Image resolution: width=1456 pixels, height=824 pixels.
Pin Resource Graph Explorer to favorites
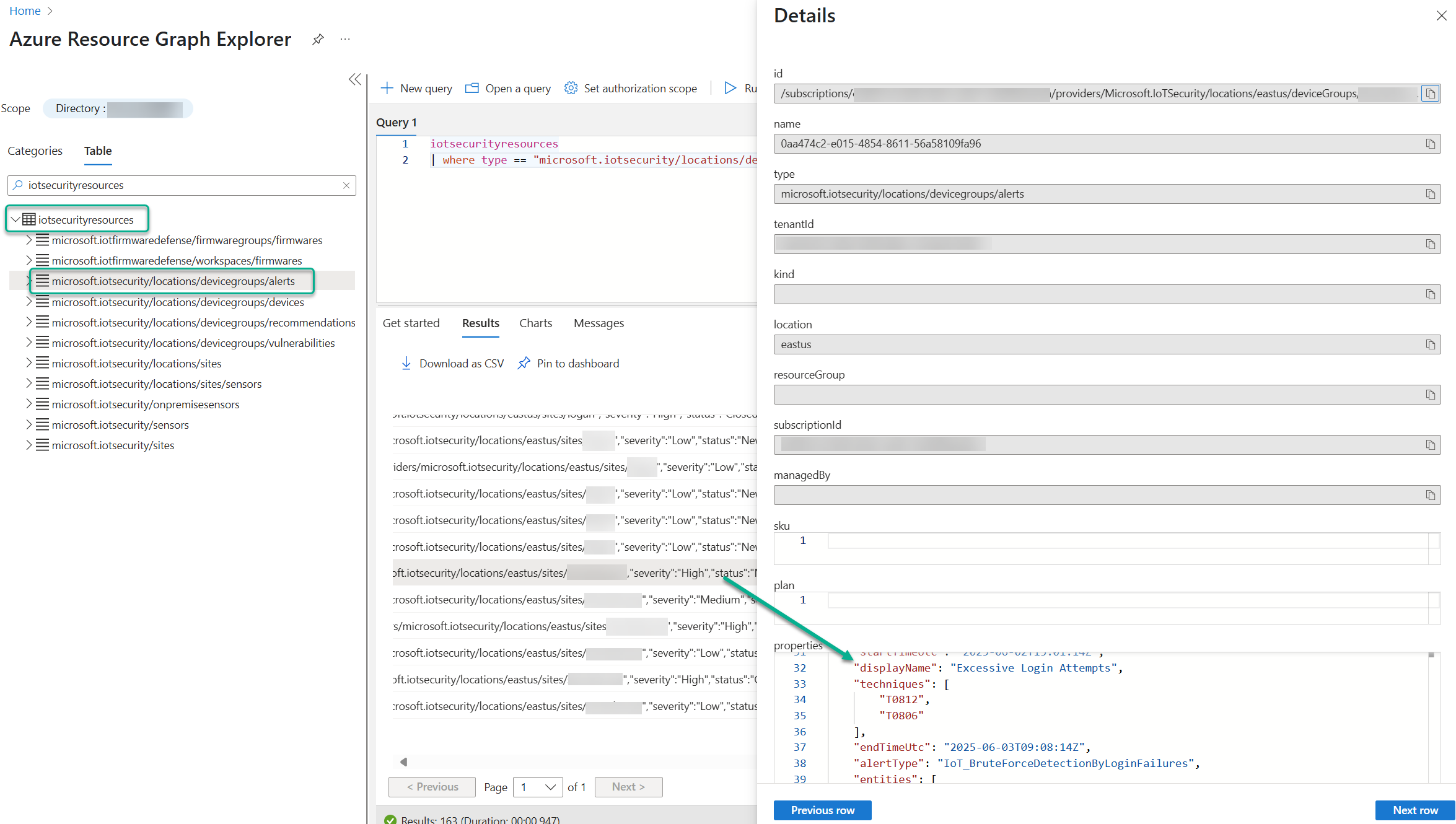click(x=318, y=40)
